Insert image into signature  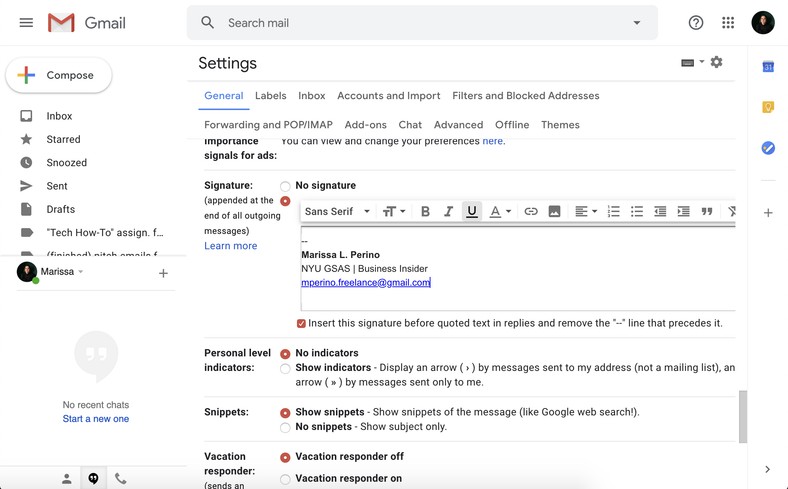tap(554, 212)
